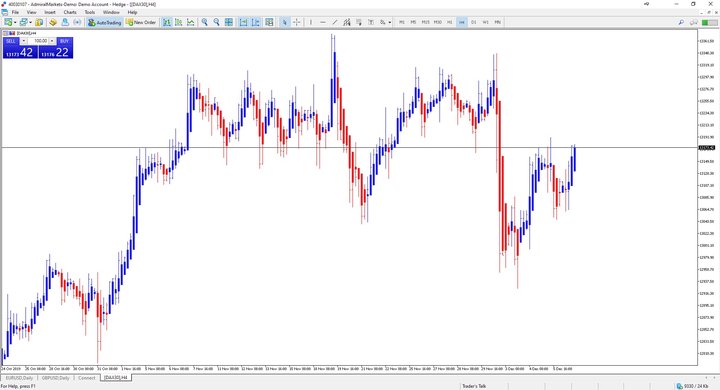The height and width of the screenshot is (390, 720).
Task: Open the indicators list toolbar icon
Action: click(x=269, y=22)
